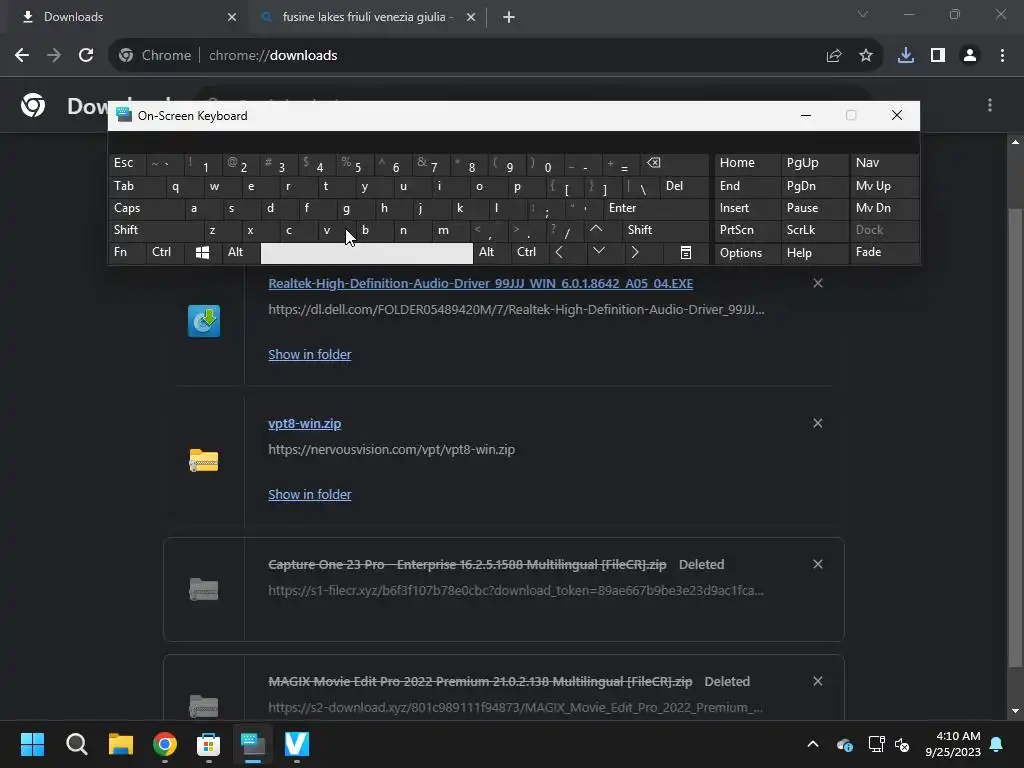The image size is (1024, 768).
Task: Remove the Realtek driver from the list
Action: click(x=818, y=283)
